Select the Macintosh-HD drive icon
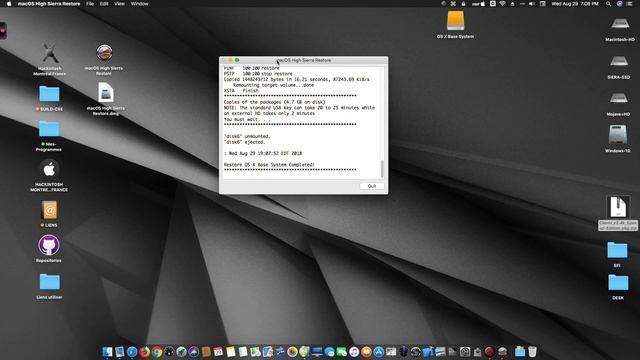This screenshot has width=640, height=360. pos(620,24)
